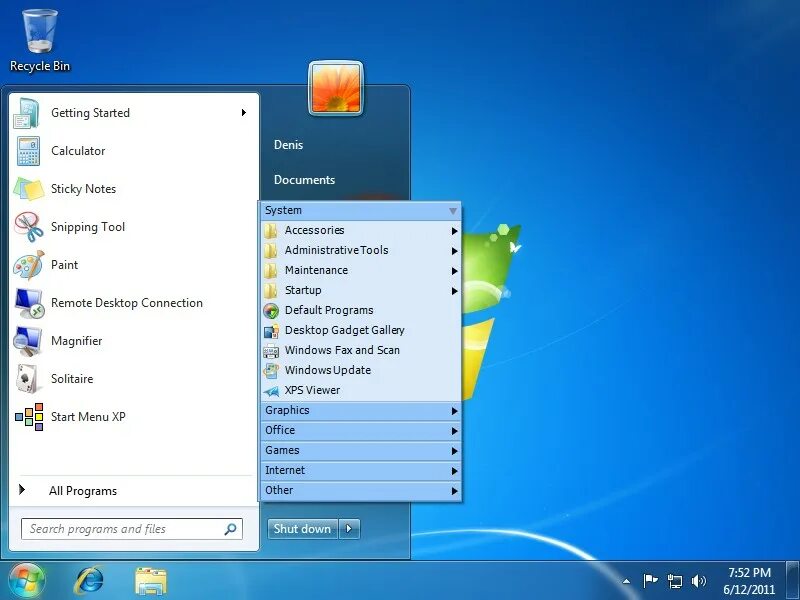Select Windows Fax and Scan label

point(342,351)
